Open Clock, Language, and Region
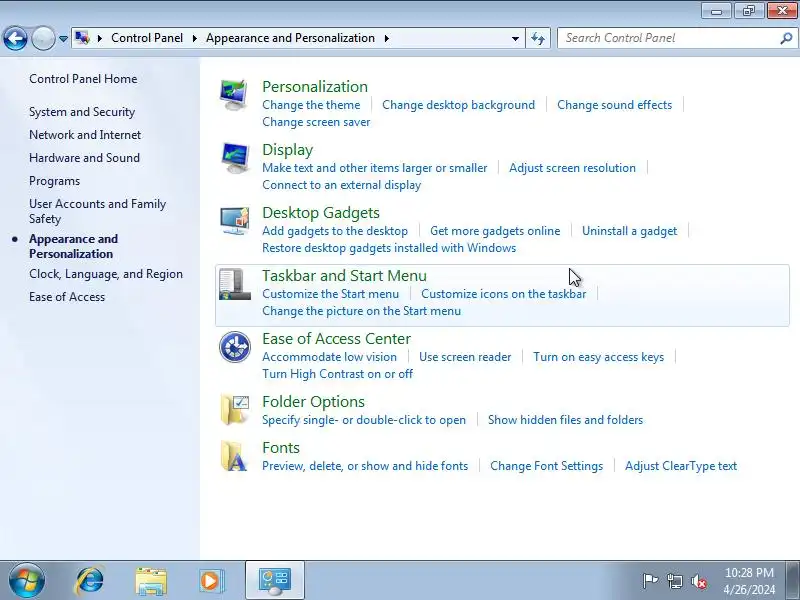The width and height of the screenshot is (800, 600). pos(106,274)
